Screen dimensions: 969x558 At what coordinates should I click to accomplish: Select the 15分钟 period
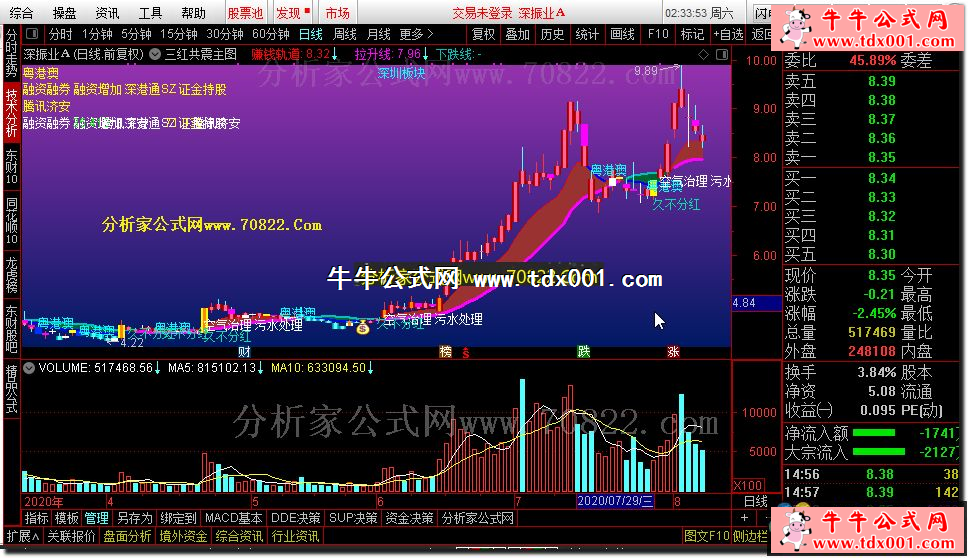coord(179,34)
